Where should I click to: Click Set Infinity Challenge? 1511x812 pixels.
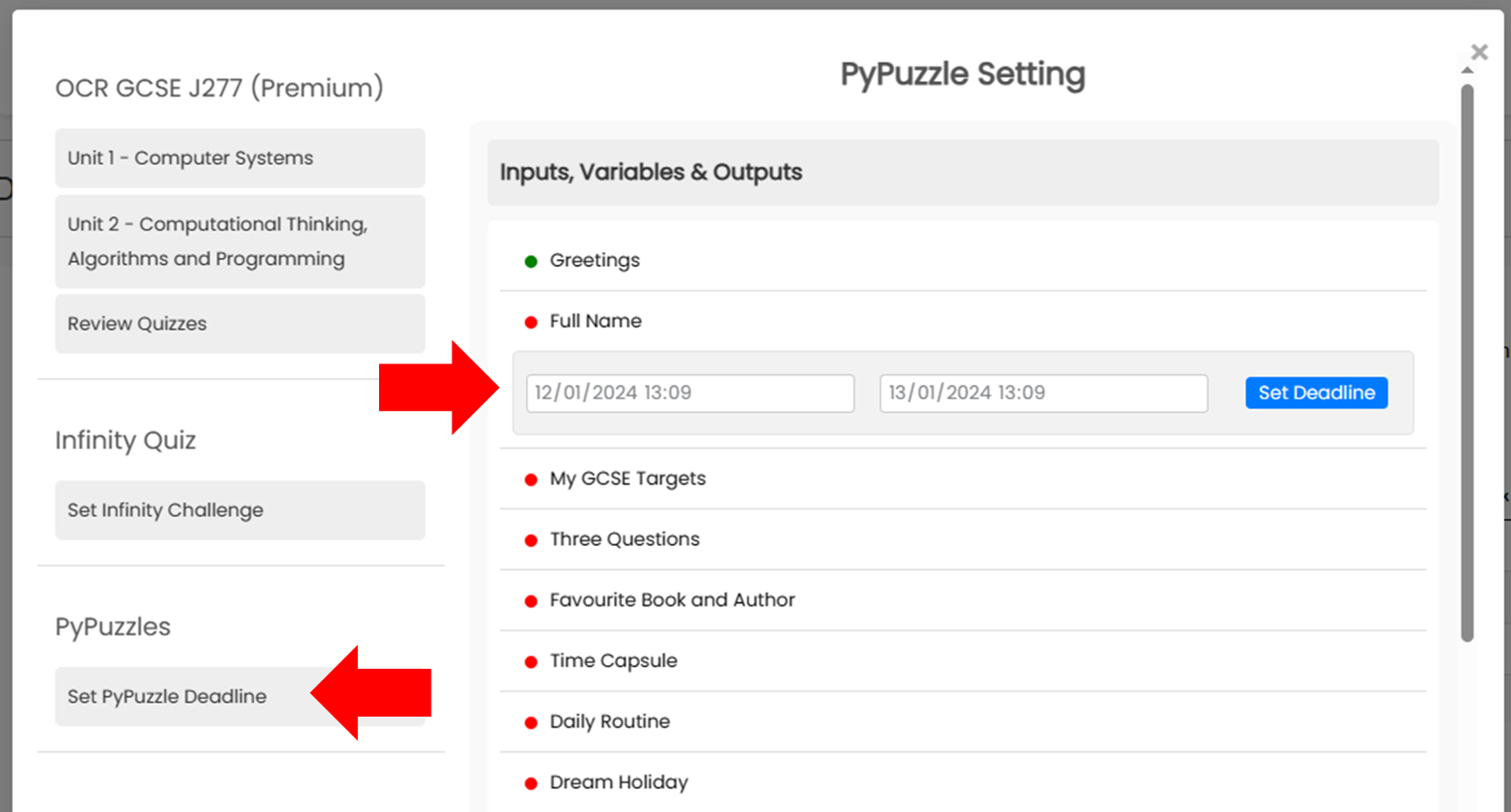(x=240, y=511)
